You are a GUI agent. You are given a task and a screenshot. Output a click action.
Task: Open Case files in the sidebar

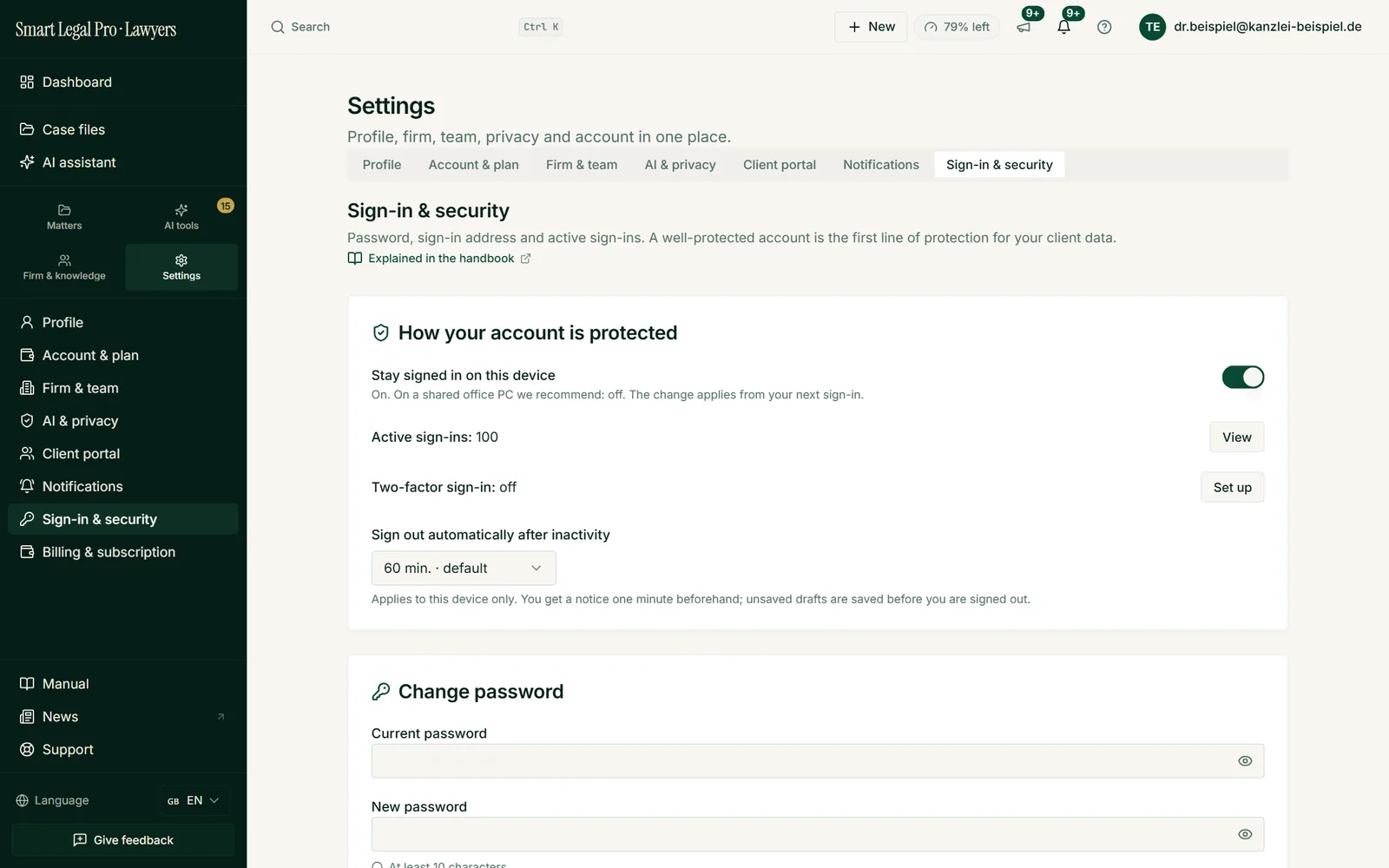[x=122, y=129]
